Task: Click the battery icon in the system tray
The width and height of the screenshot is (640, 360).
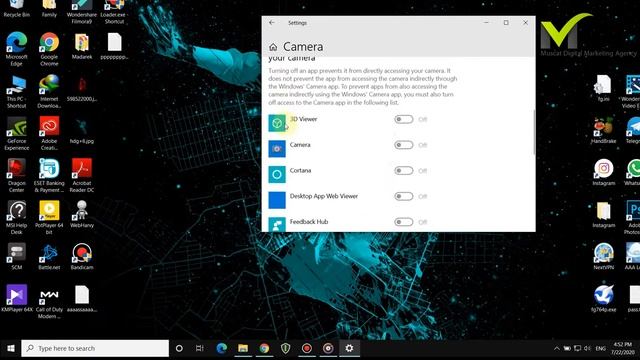Action: point(567,349)
